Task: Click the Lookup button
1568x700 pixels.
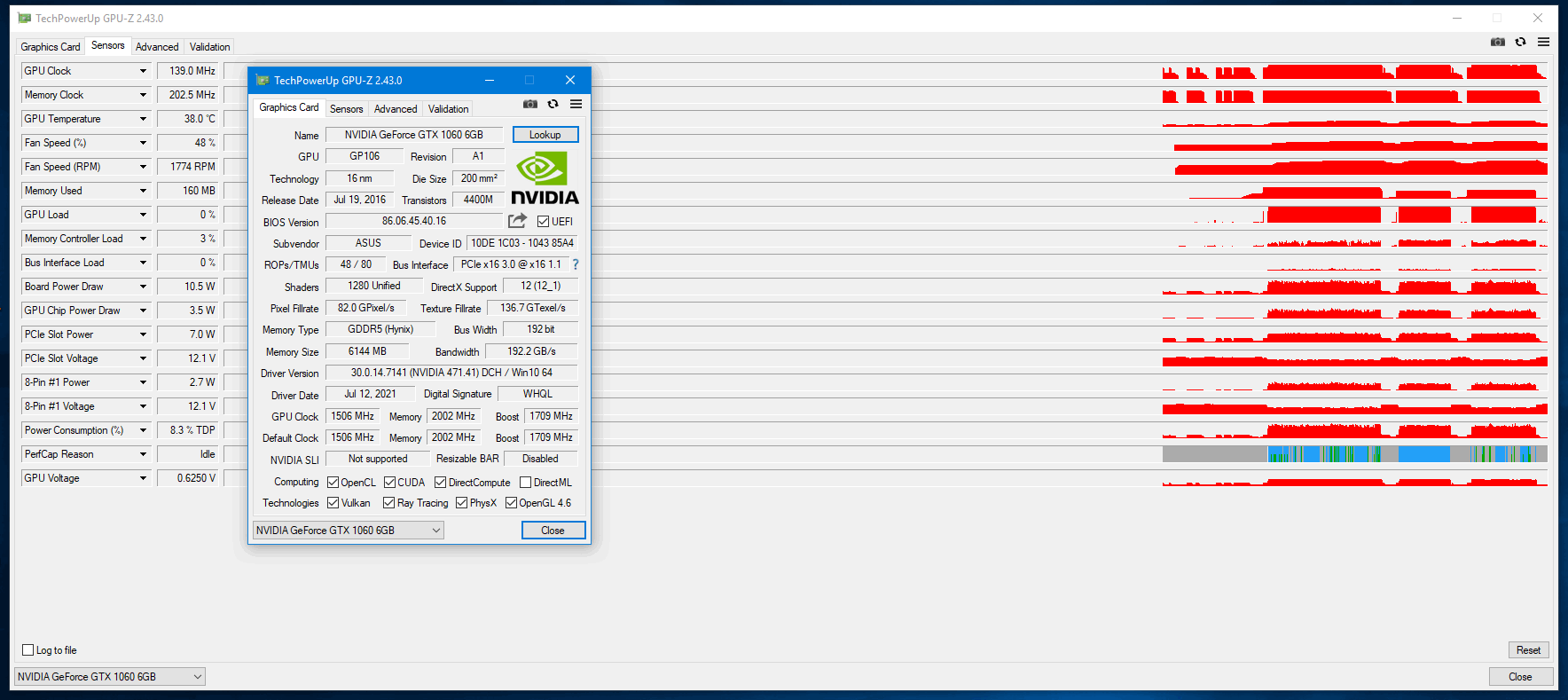Action: [545, 135]
